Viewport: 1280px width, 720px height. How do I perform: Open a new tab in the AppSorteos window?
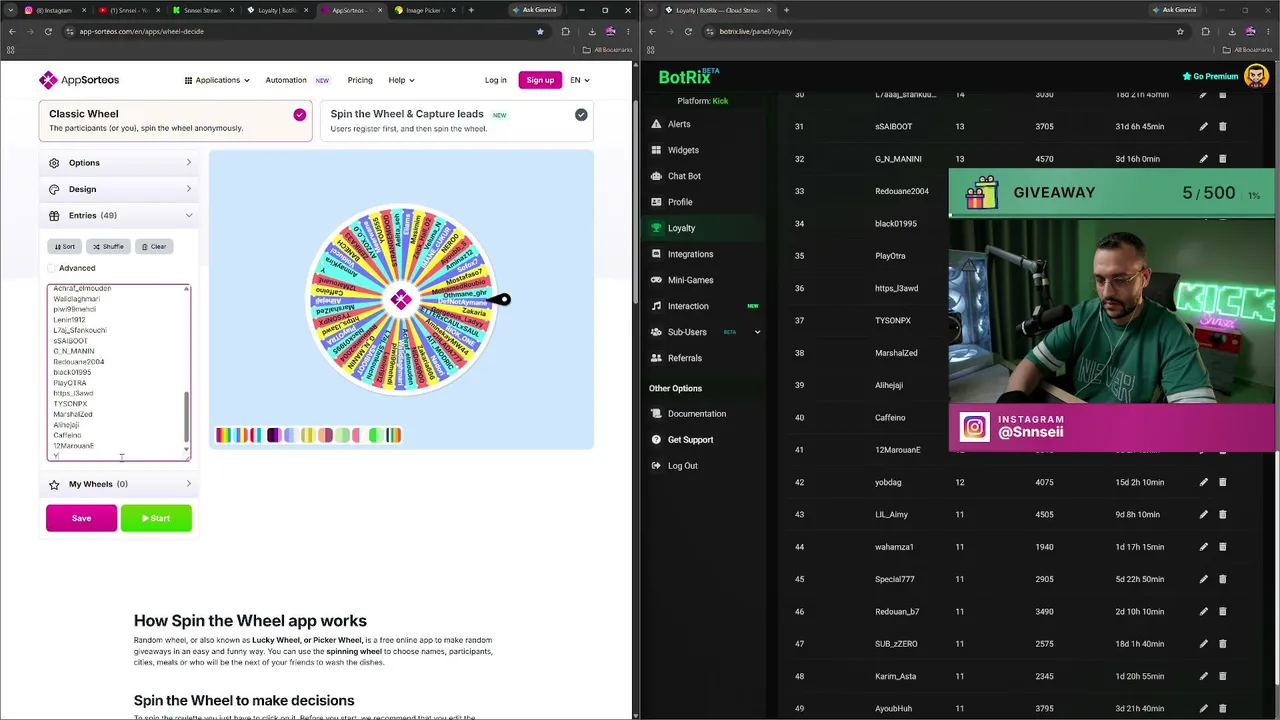pos(470,10)
